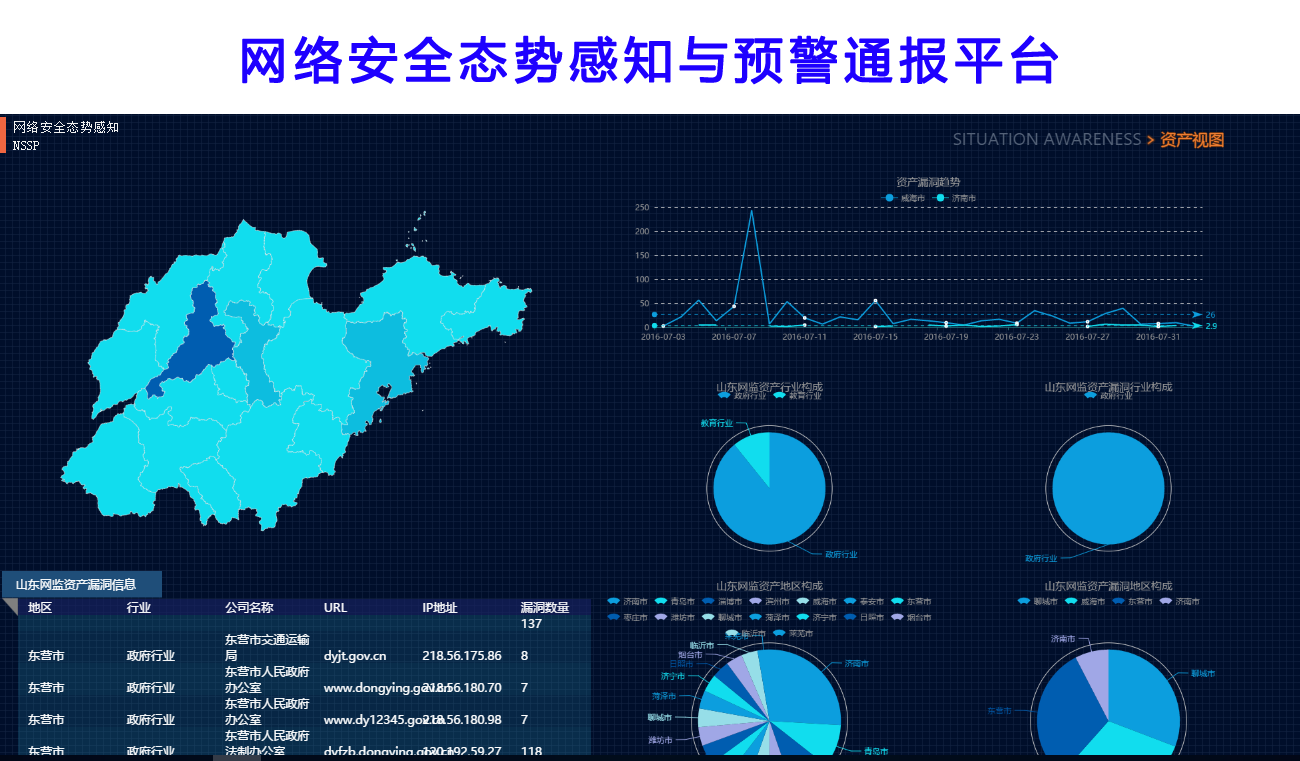
Task: Toggle 潍坊市 legend entry in asset region chart
Action: 675,618
